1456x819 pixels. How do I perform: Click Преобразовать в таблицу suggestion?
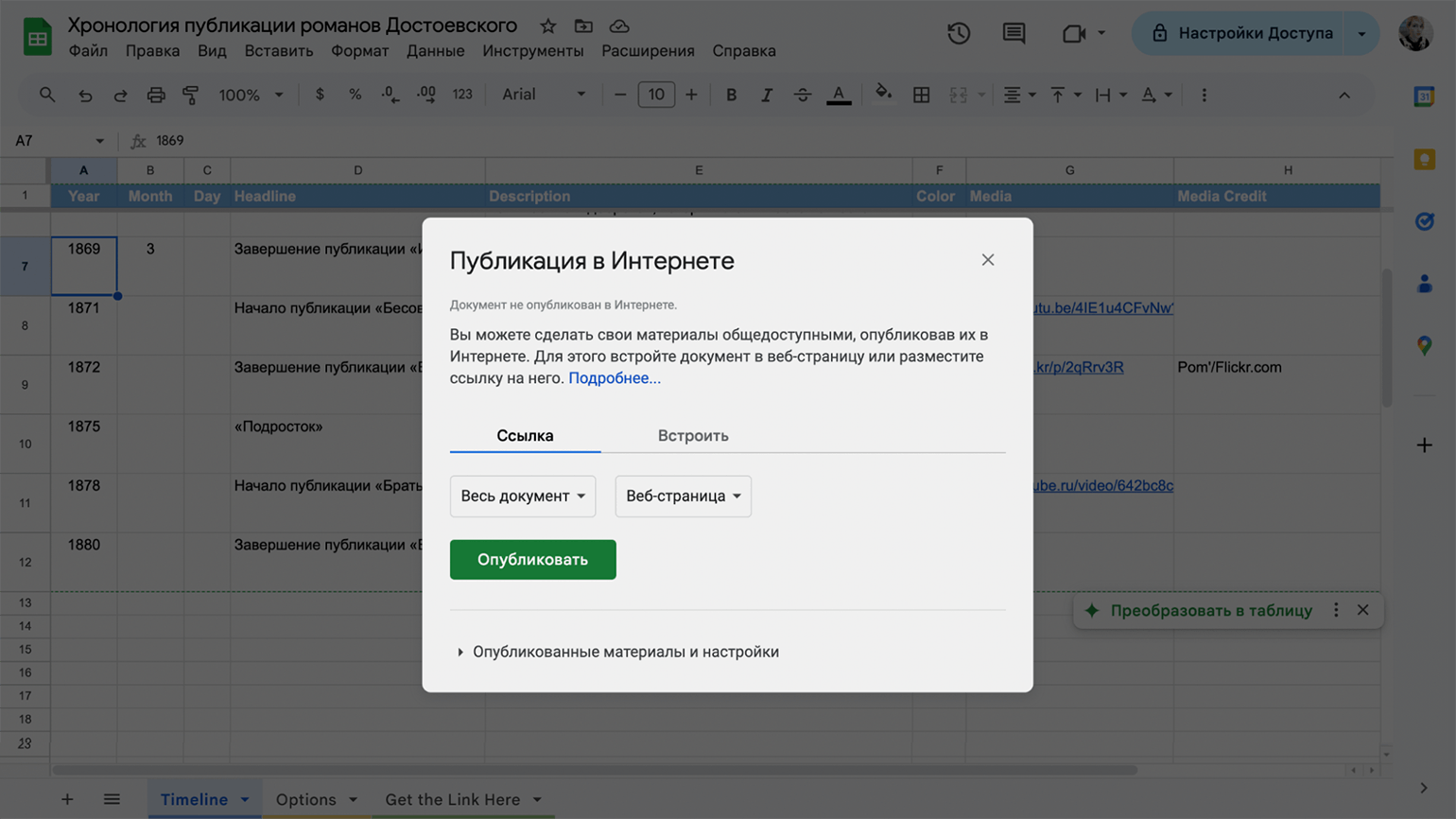1211,611
